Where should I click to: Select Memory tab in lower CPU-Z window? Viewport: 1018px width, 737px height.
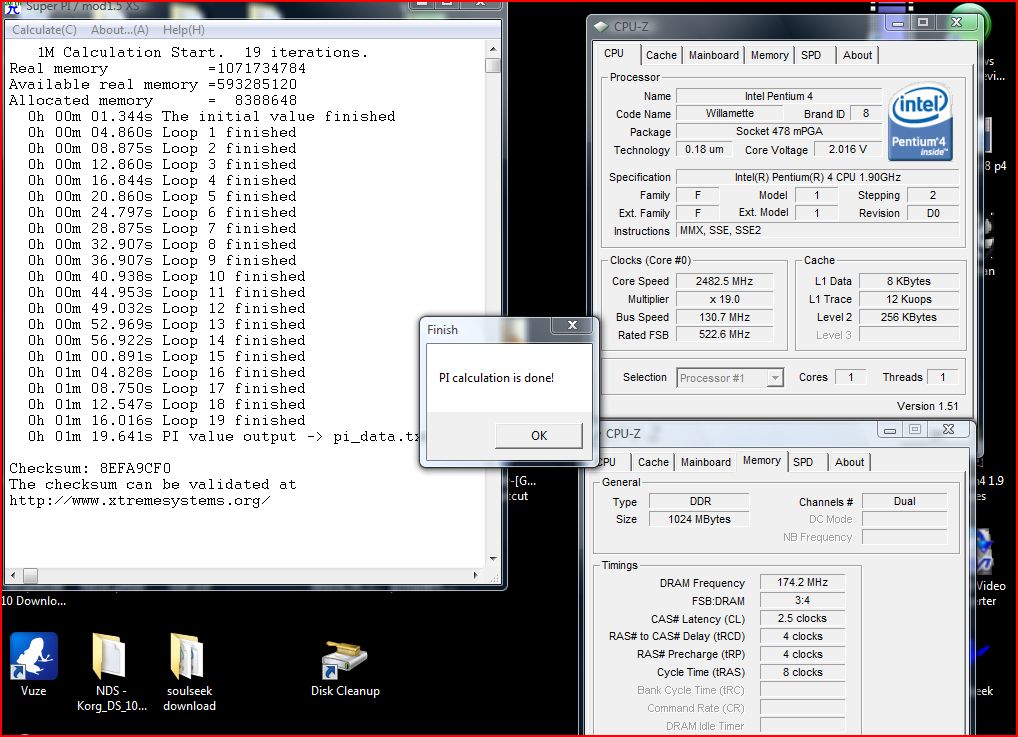pos(762,460)
